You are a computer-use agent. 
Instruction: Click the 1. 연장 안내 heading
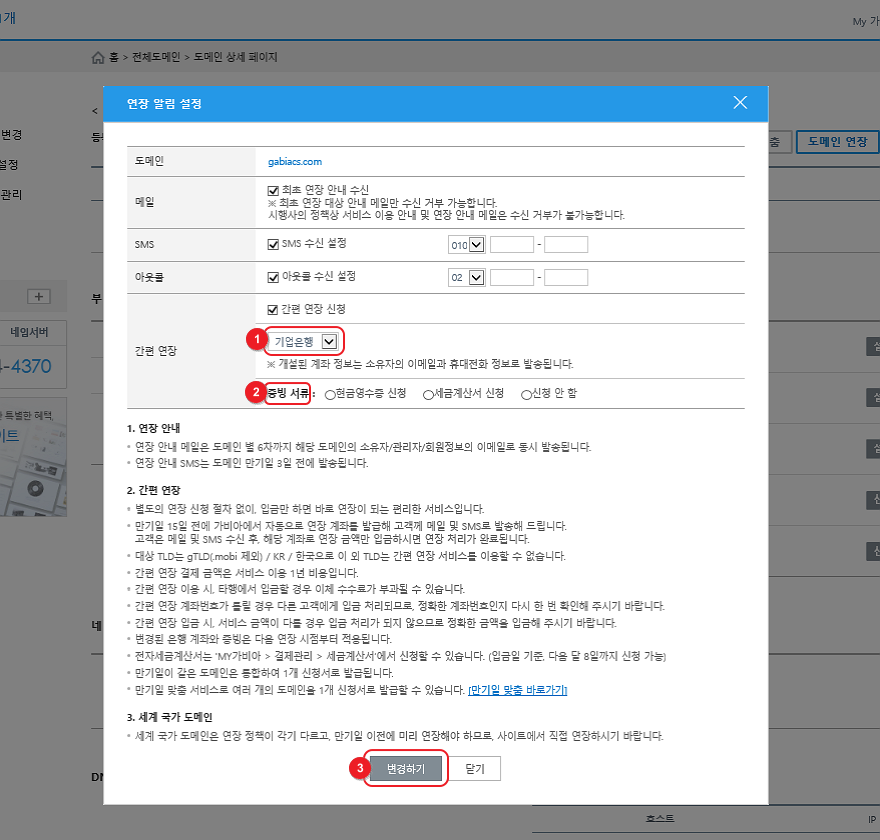click(153, 428)
